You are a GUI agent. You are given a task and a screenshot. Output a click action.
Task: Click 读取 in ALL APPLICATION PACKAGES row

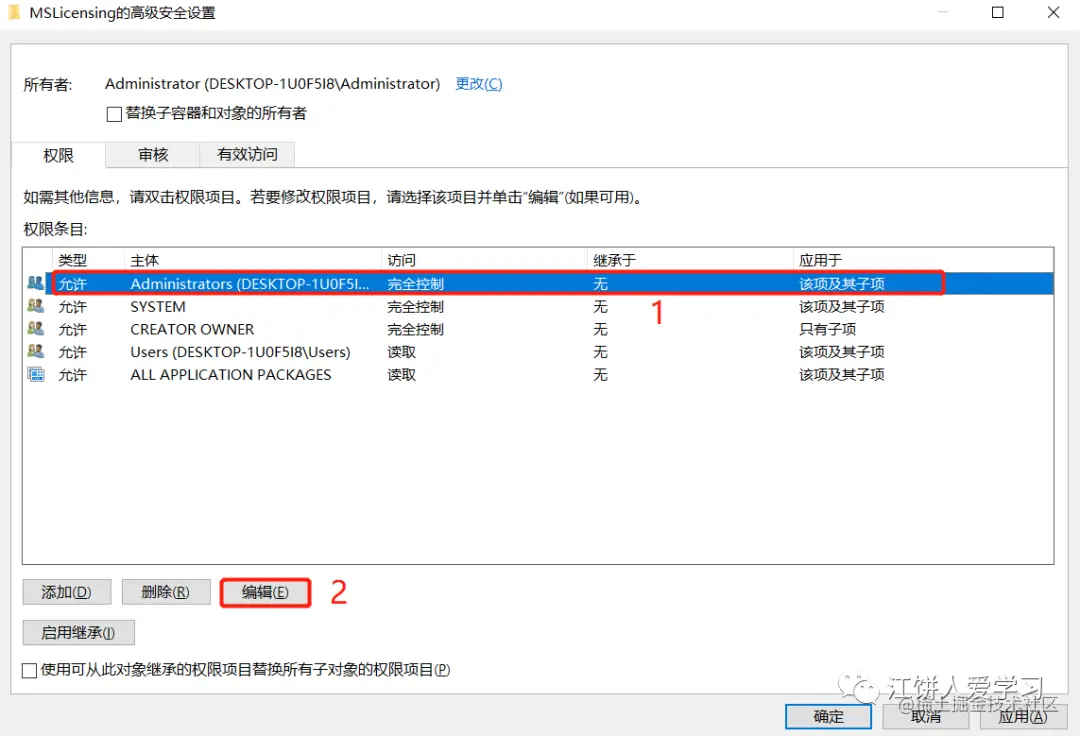click(x=402, y=375)
